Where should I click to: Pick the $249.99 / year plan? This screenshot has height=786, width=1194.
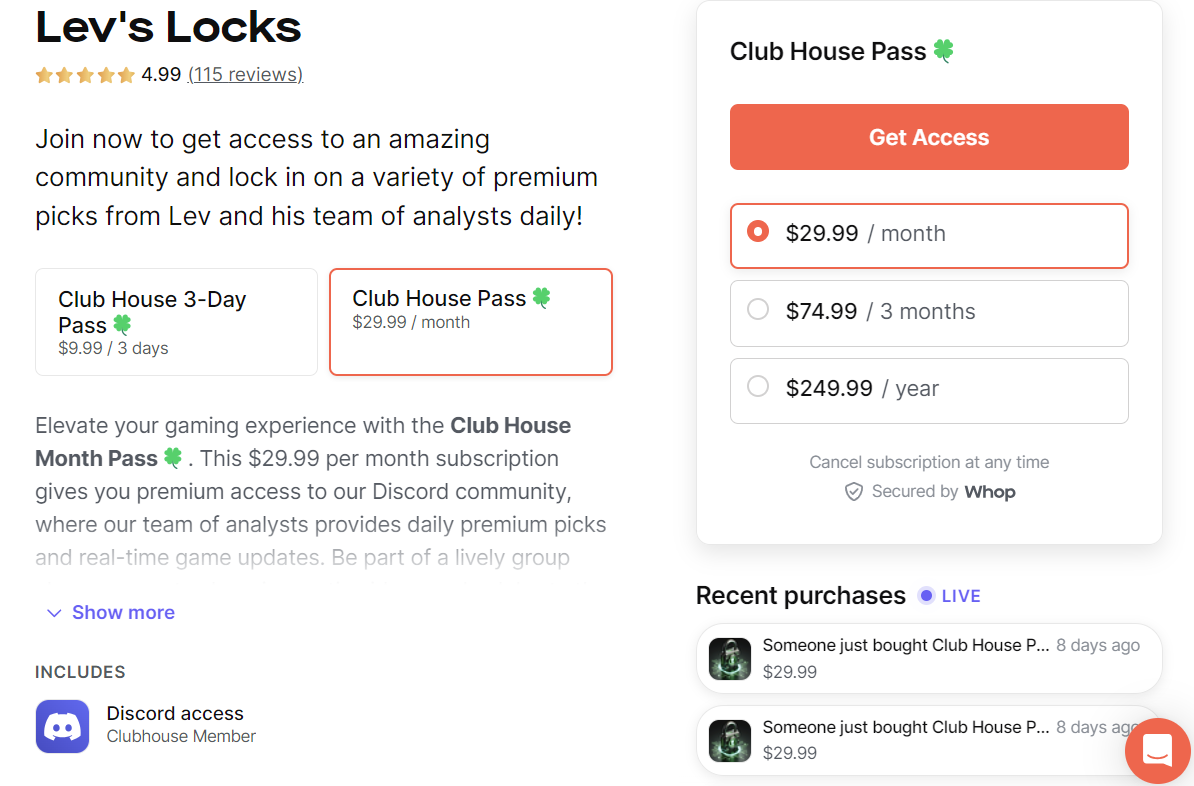click(929, 390)
